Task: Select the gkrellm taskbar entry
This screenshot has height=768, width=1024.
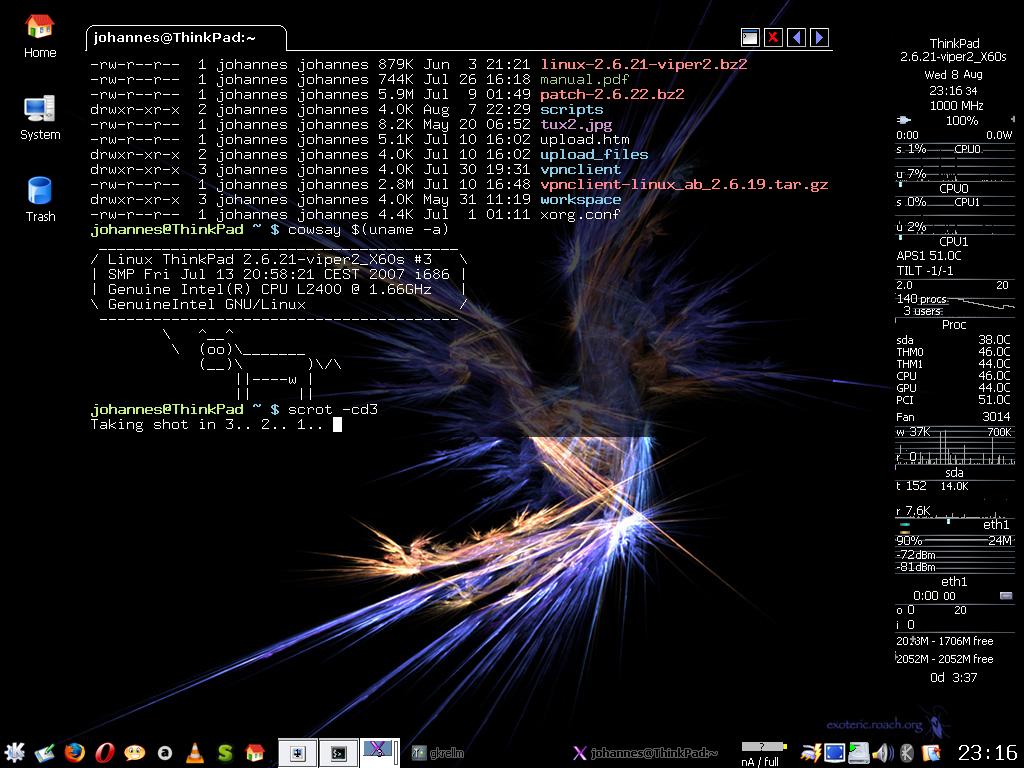Action: tap(438, 753)
